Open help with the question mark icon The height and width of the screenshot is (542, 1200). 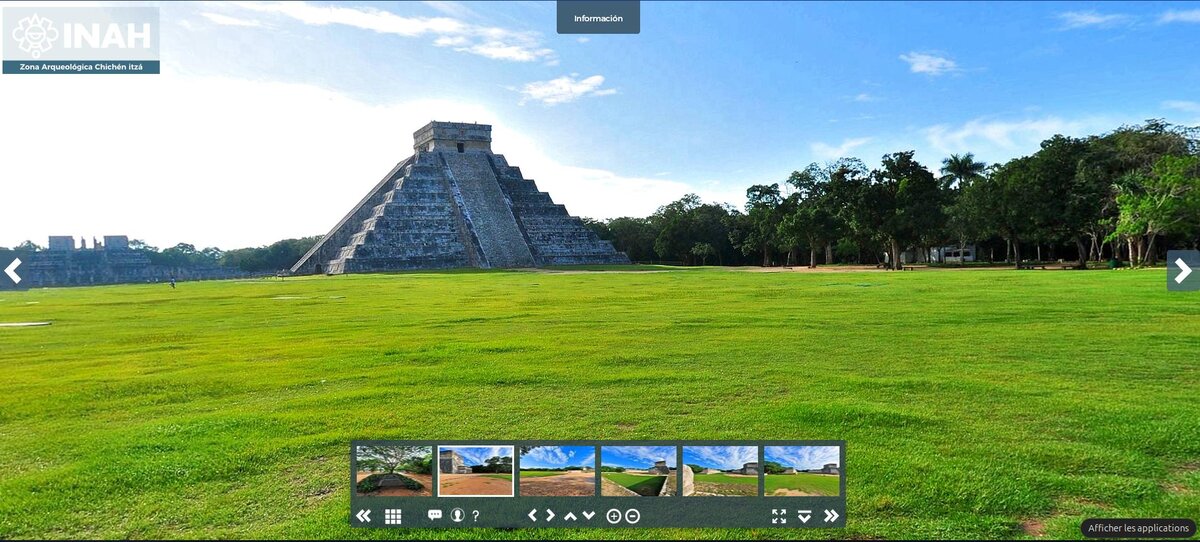coord(476,516)
